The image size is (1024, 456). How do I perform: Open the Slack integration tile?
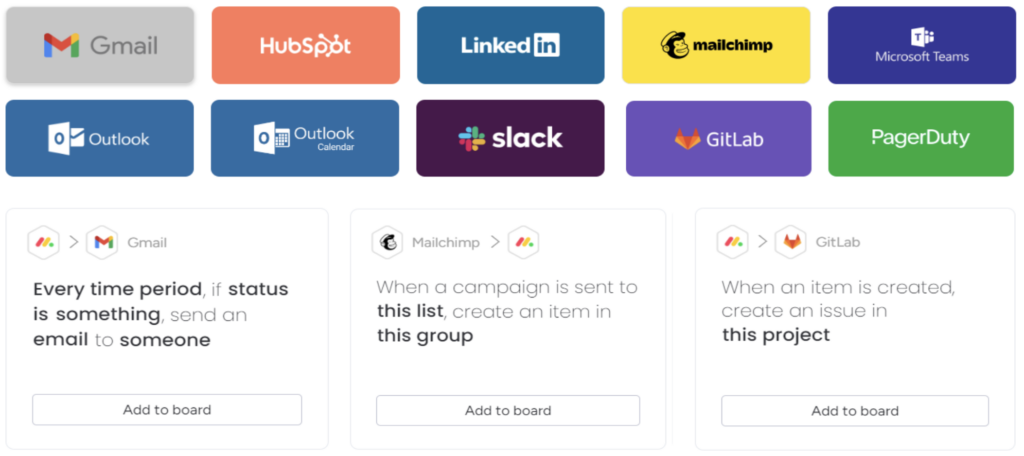click(510, 138)
